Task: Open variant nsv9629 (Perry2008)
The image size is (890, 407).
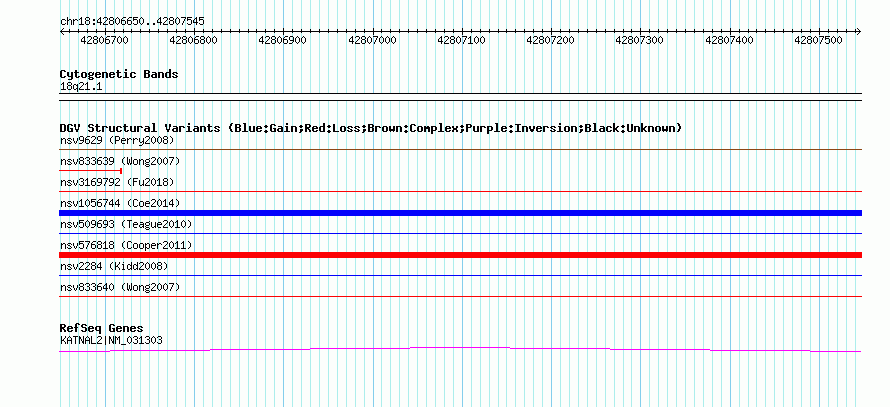Action: click(x=117, y=140)
